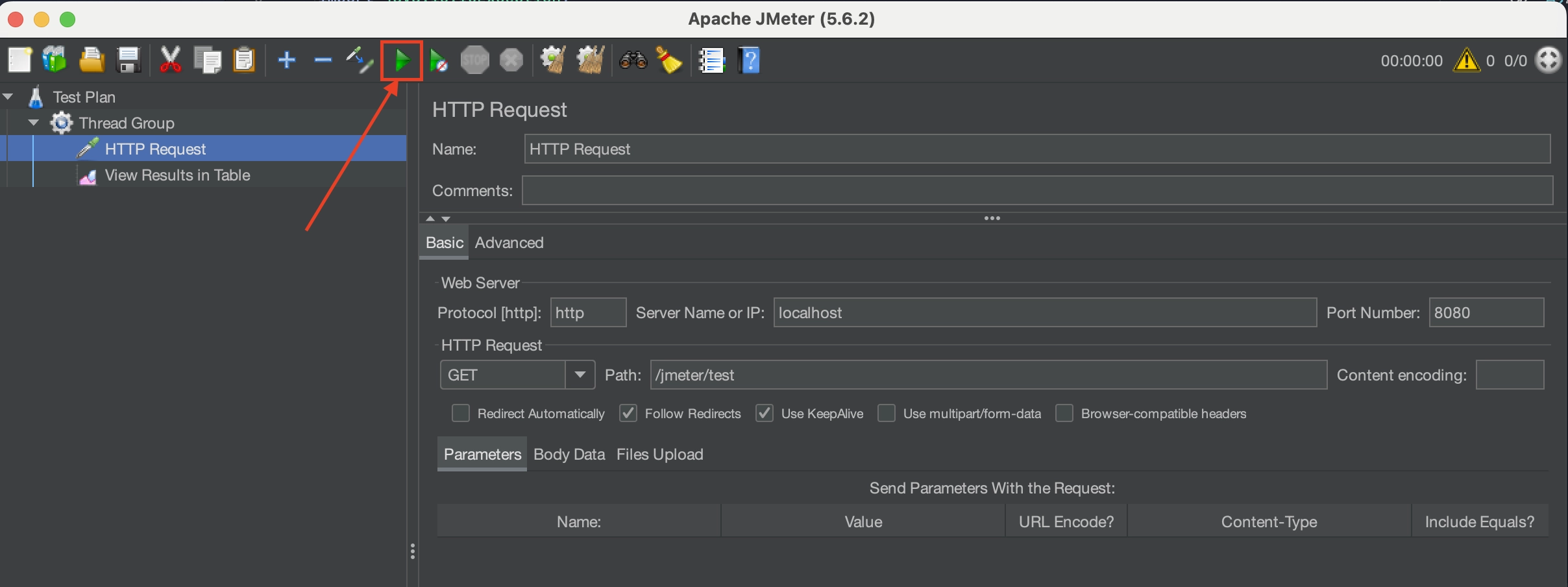Image resolution: width=1568 pixels, height=587 pixels.
Task: Uncheck Use KeepAlive checkbox
Action: click(x=764, y=413)
